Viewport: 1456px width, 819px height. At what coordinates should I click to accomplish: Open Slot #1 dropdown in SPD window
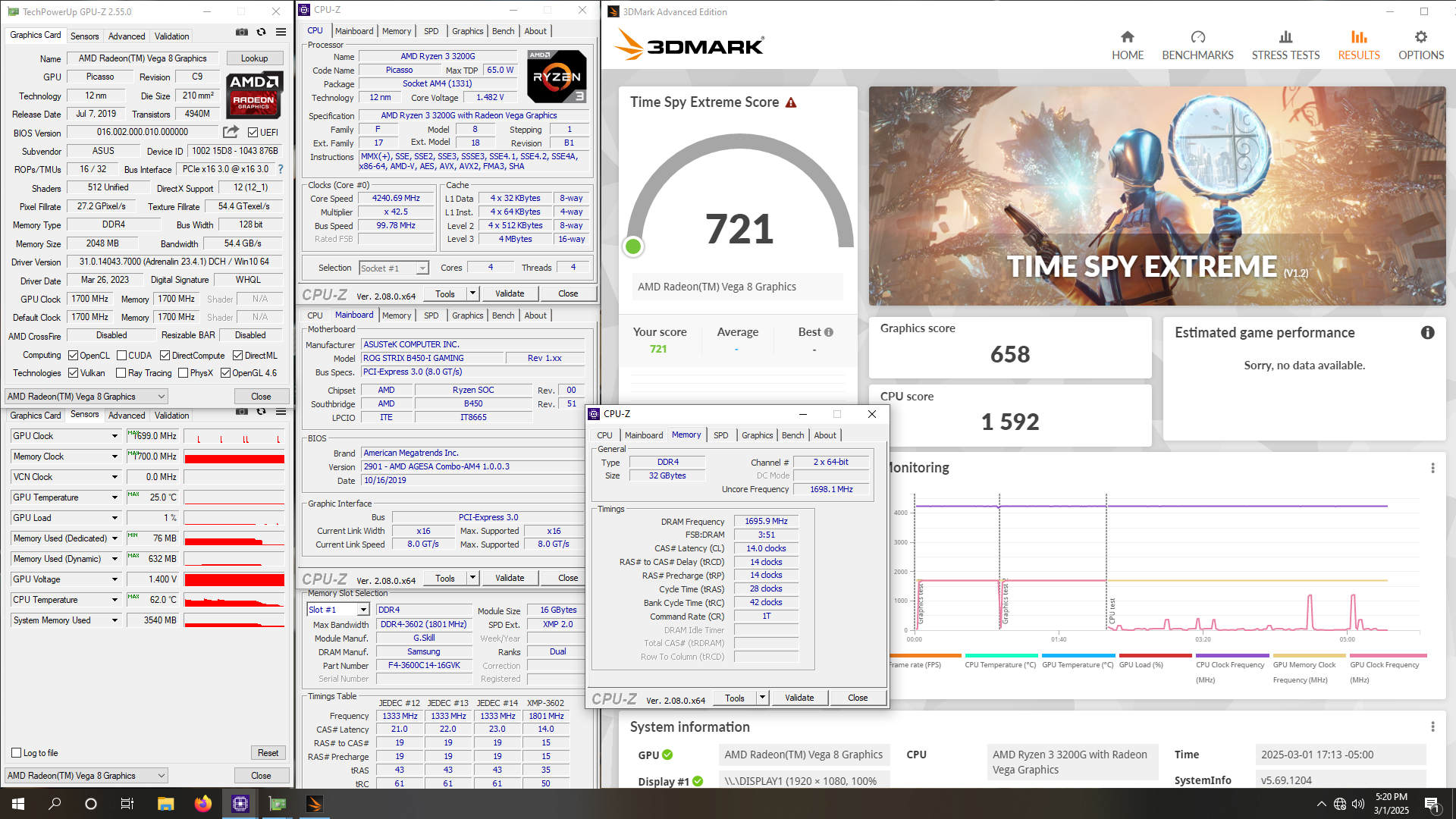[338, 610]
